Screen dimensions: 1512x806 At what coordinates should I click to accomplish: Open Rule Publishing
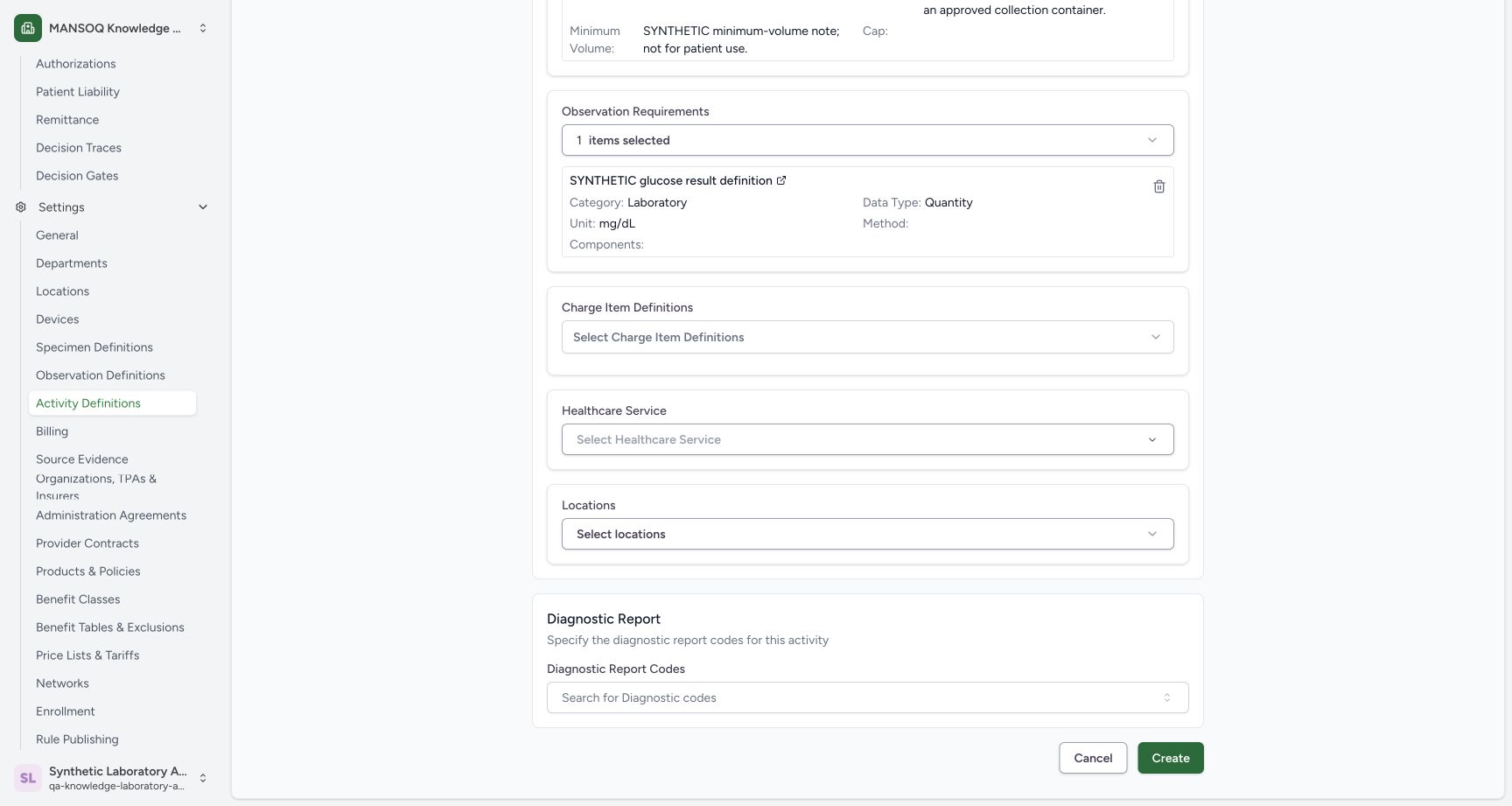pos(77,739)
